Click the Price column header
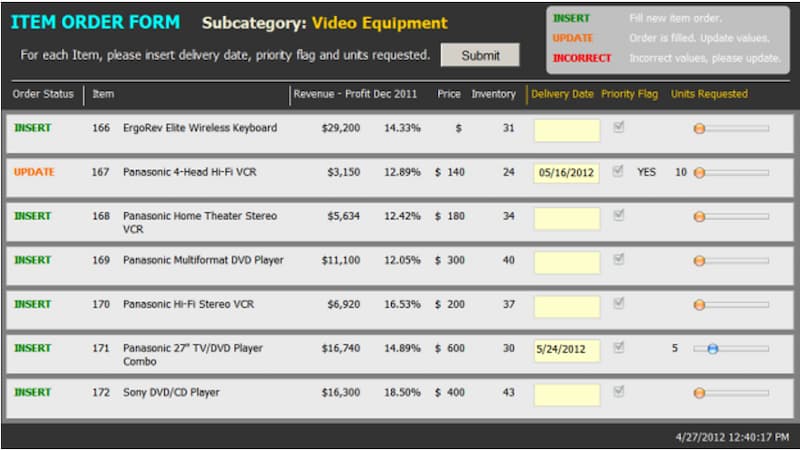 pyautogui.click(x=449, y=94)
